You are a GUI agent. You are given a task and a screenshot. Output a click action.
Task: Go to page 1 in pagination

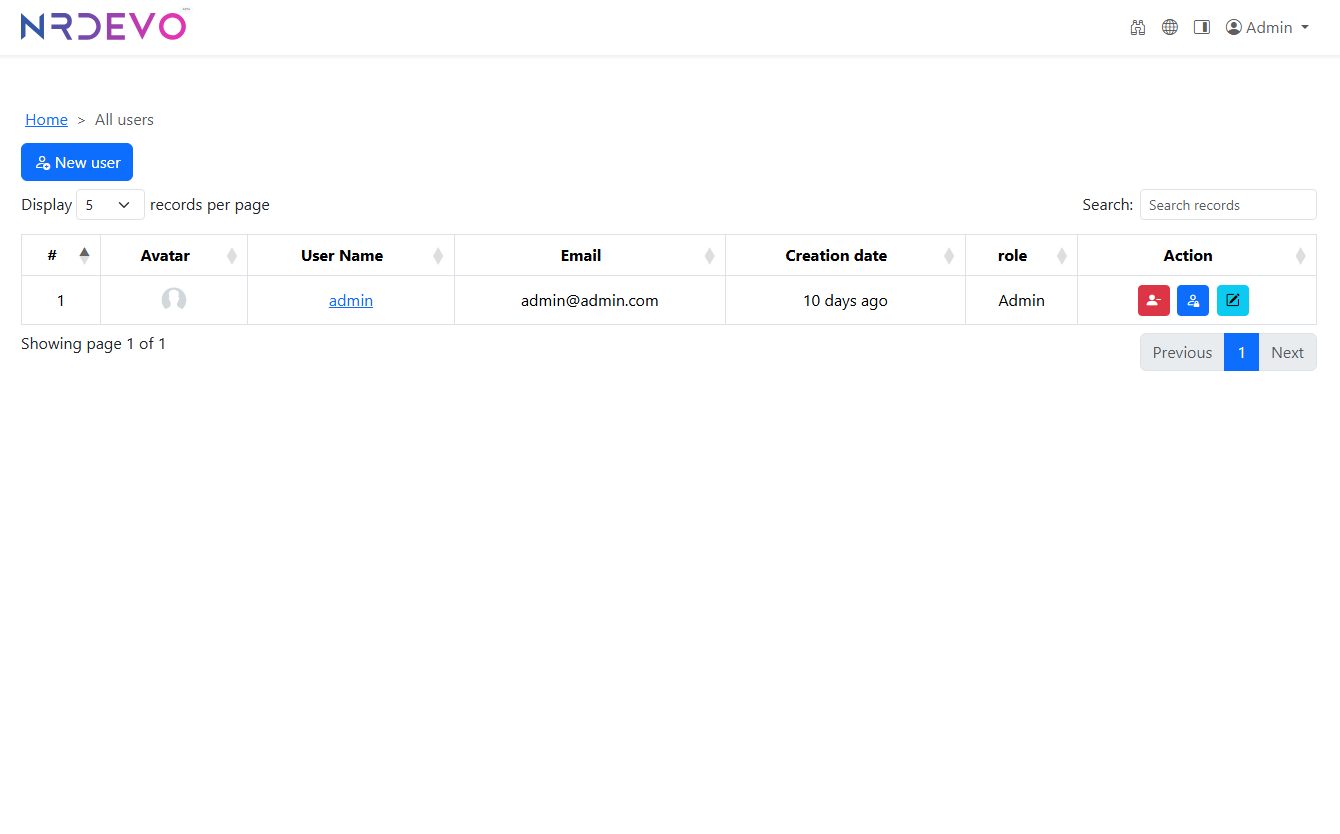point(1241,352)
